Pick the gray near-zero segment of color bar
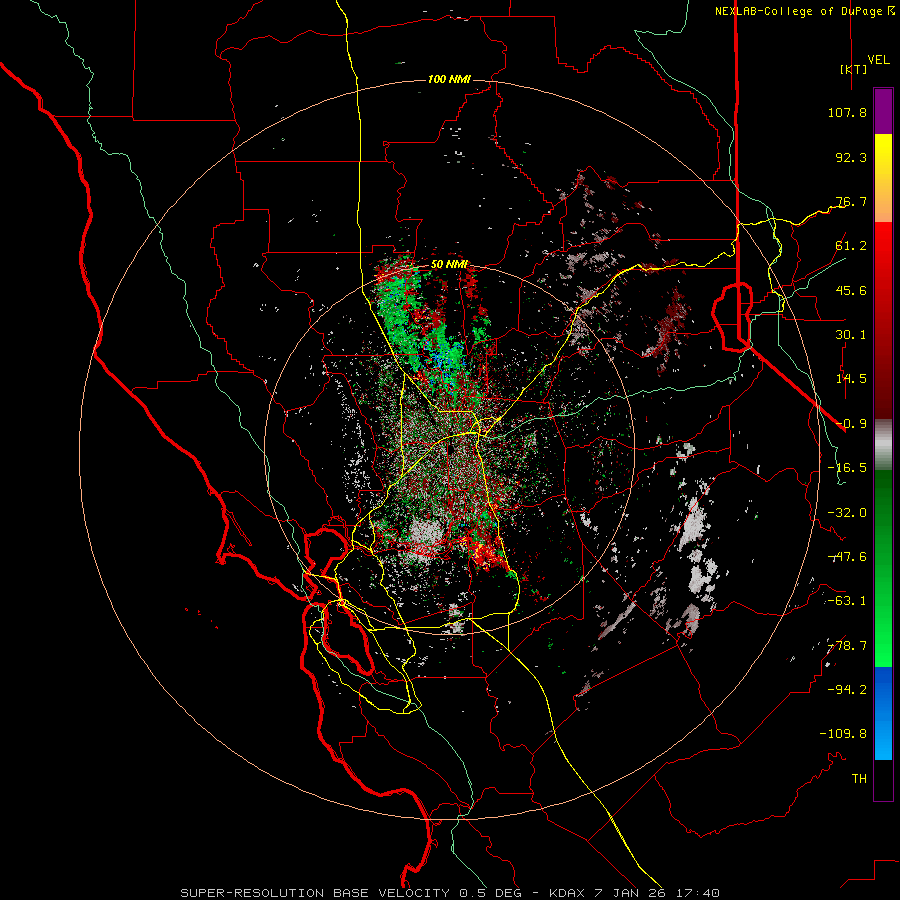The width and height of the screenshot is (900, 900). coord(883,445)
